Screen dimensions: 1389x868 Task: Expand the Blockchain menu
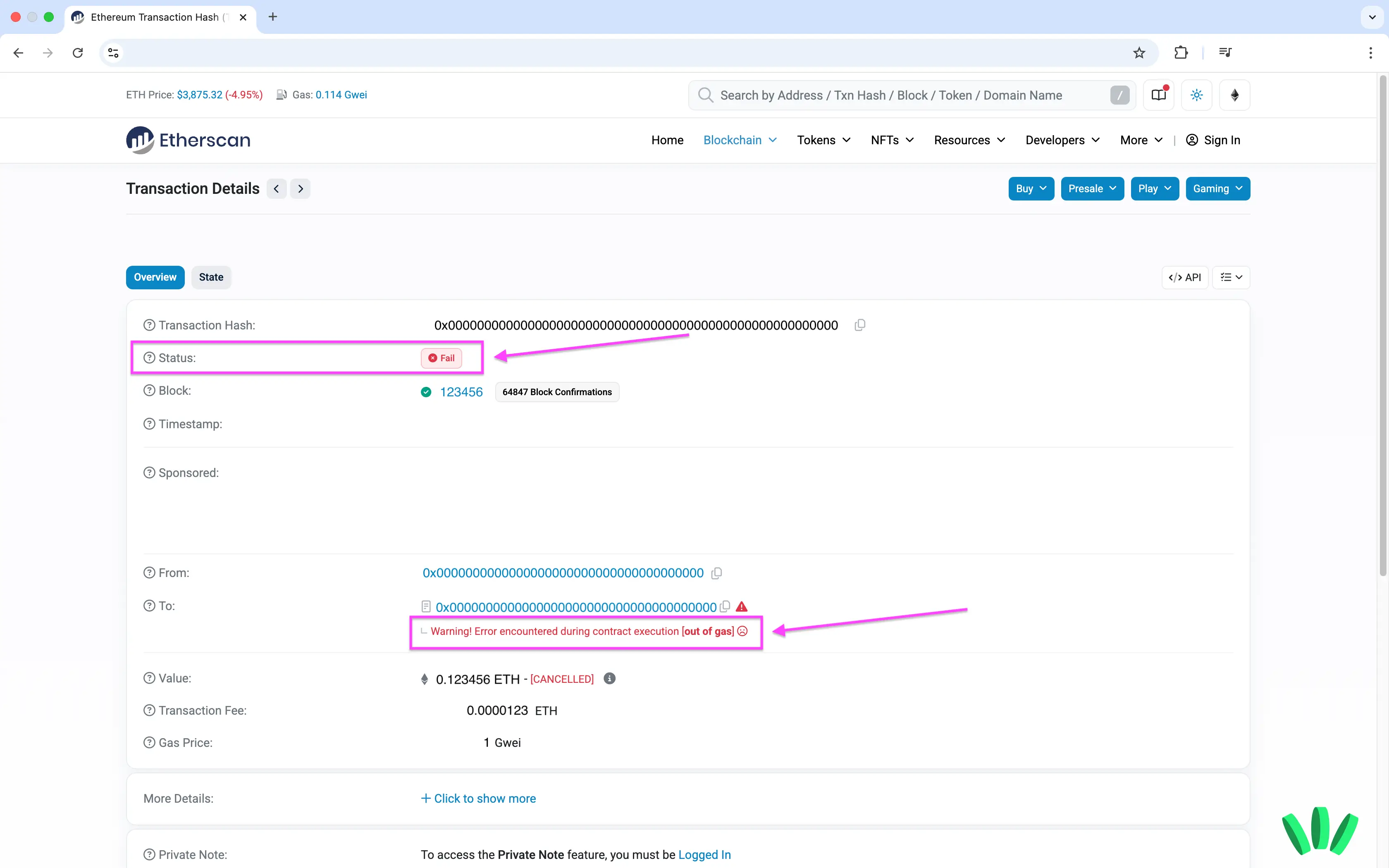tap(740, 140)
